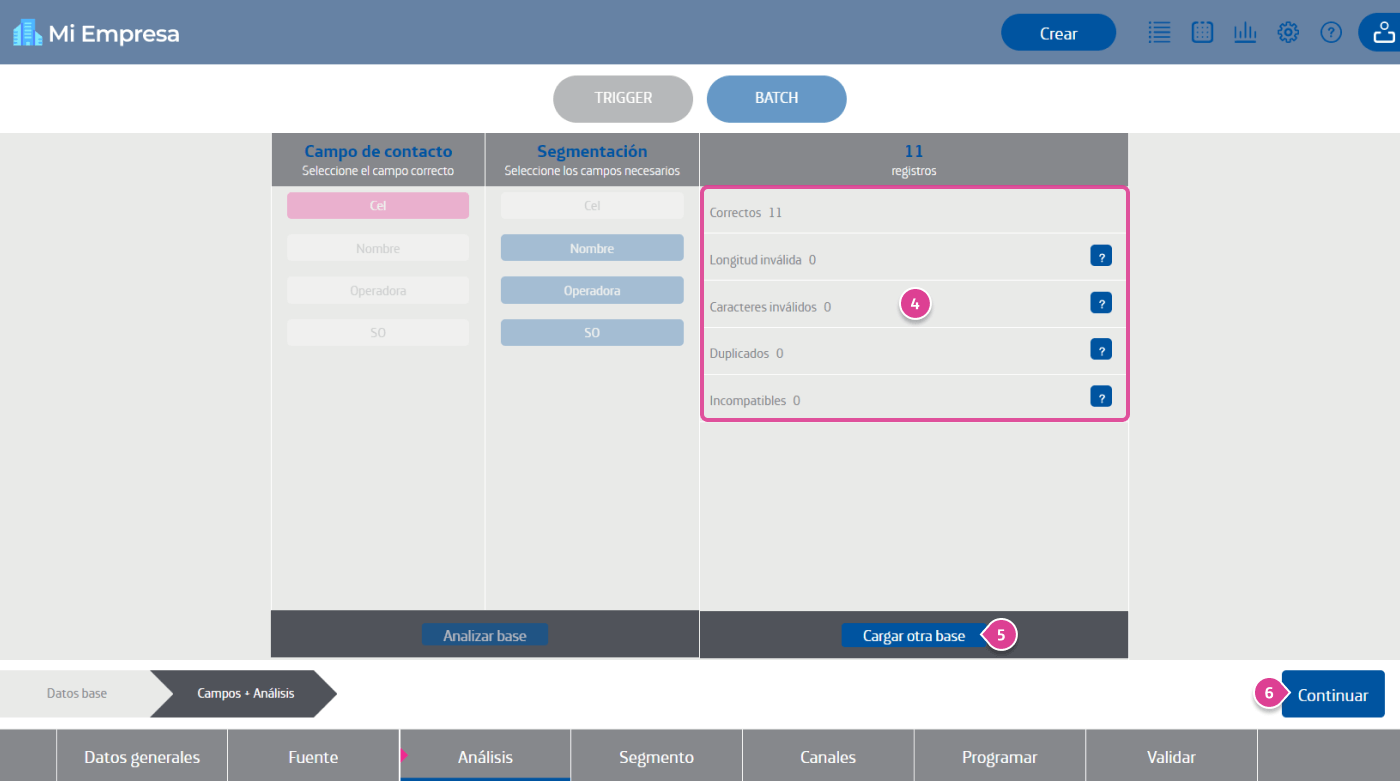1400x781 pixels.
Task: Toggle SO in Segmentación column
Action: click(x=592, y=333)
